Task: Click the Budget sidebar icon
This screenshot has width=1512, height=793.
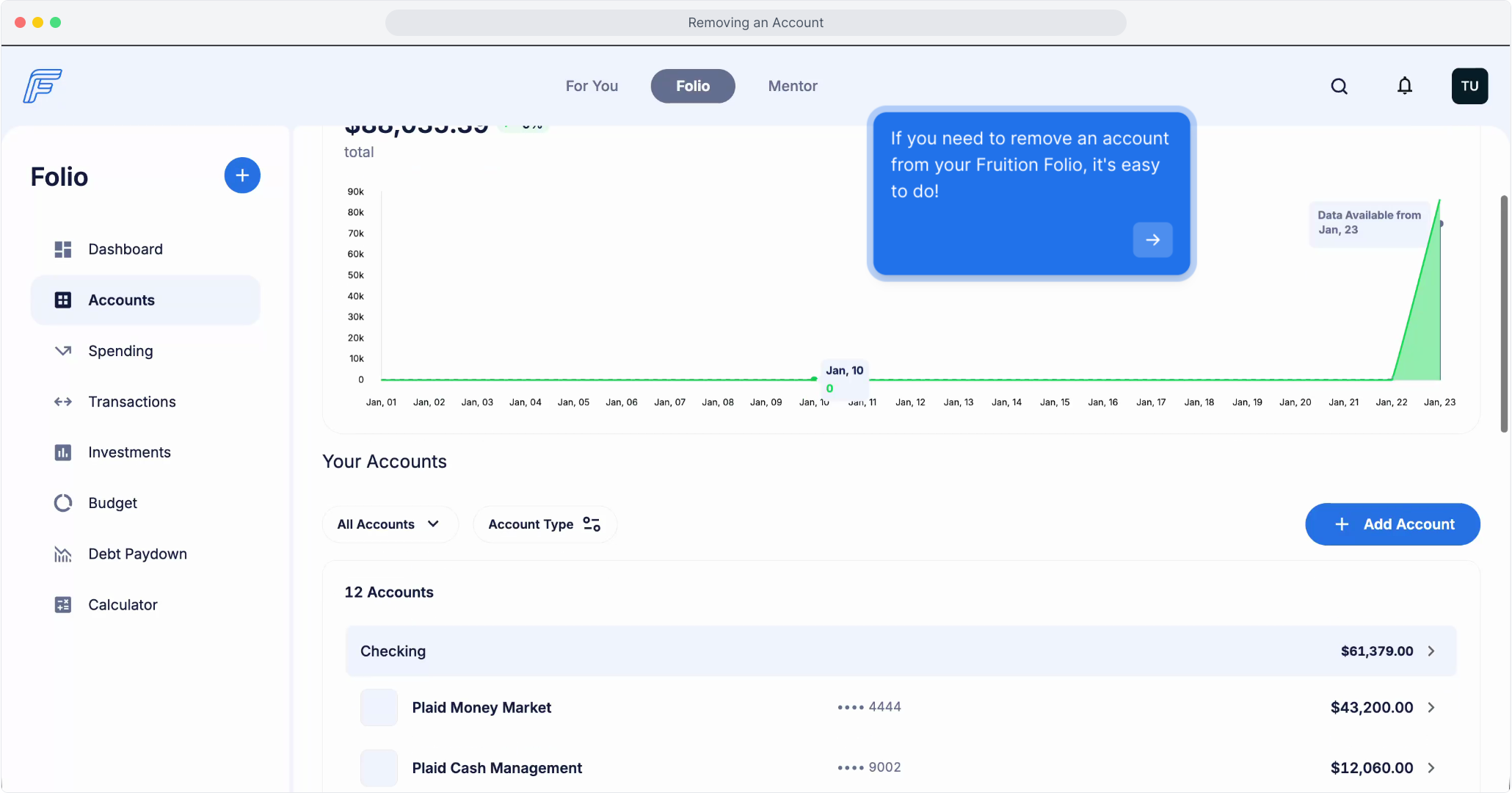Action: click(63, 503)
